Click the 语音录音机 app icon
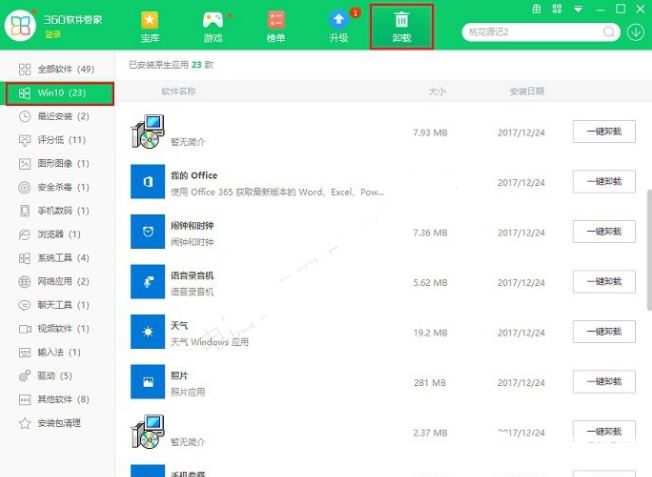This screenshot has height=477, width=652. point(148,282)
